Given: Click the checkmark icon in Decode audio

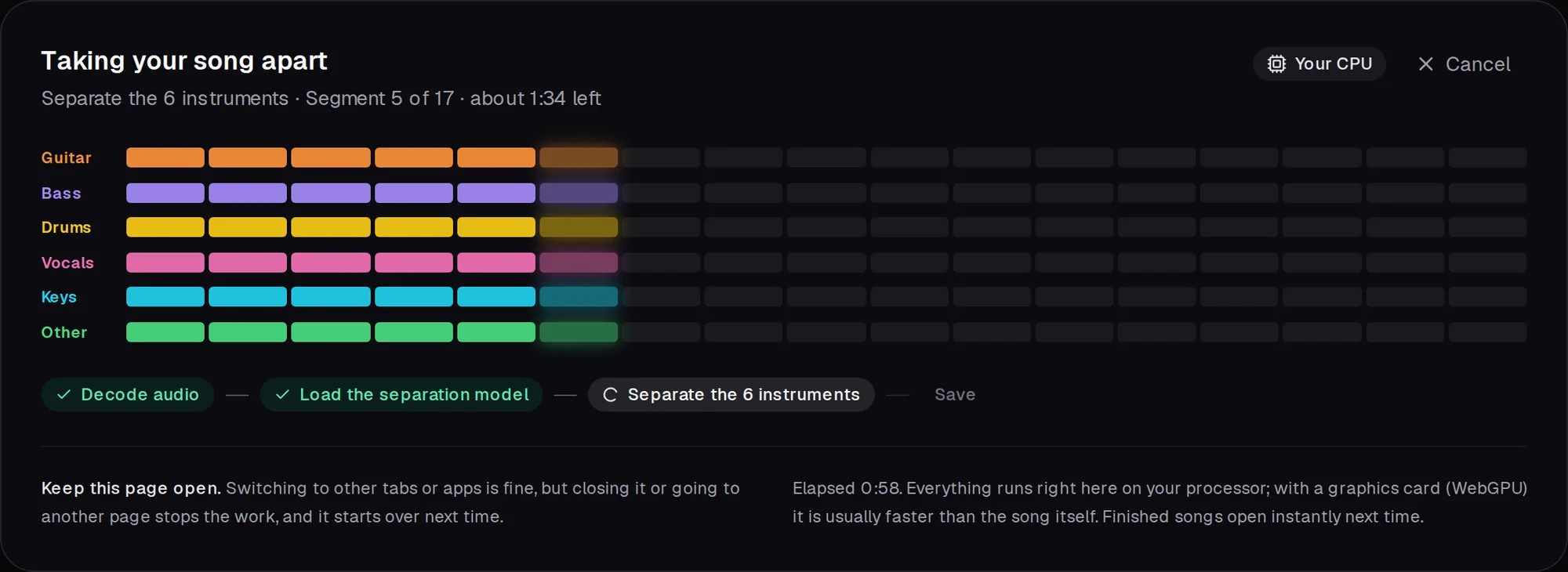Looking at the screenshot, I should pos(64,395).
